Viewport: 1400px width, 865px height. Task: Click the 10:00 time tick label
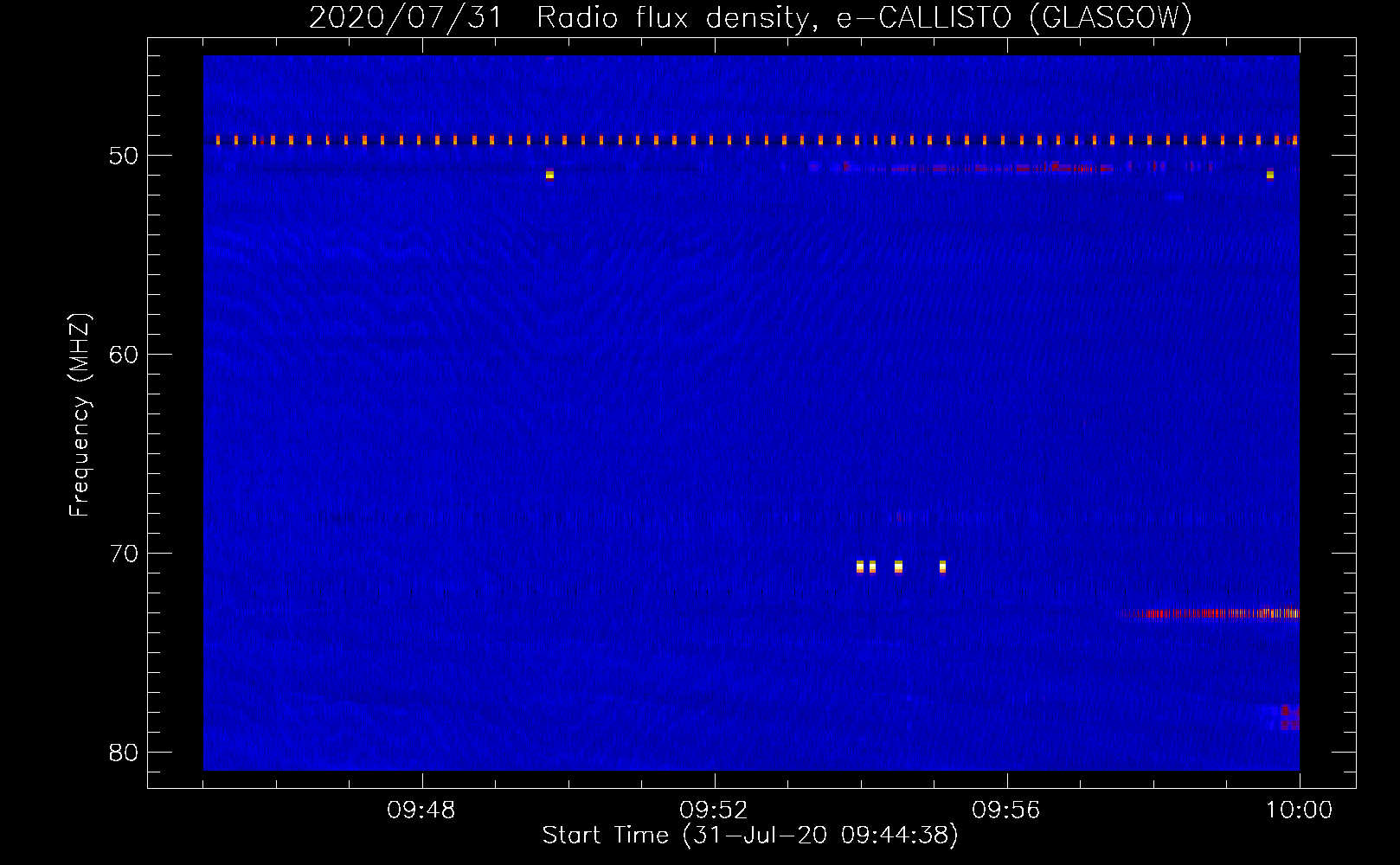click(x=1299, y=811)
